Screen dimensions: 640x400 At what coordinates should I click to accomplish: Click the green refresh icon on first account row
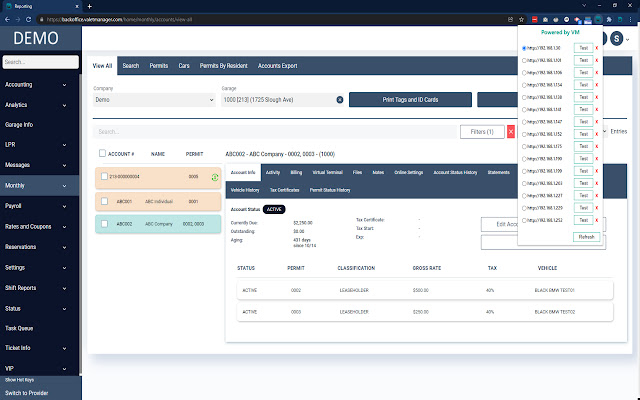coord(215,177)
